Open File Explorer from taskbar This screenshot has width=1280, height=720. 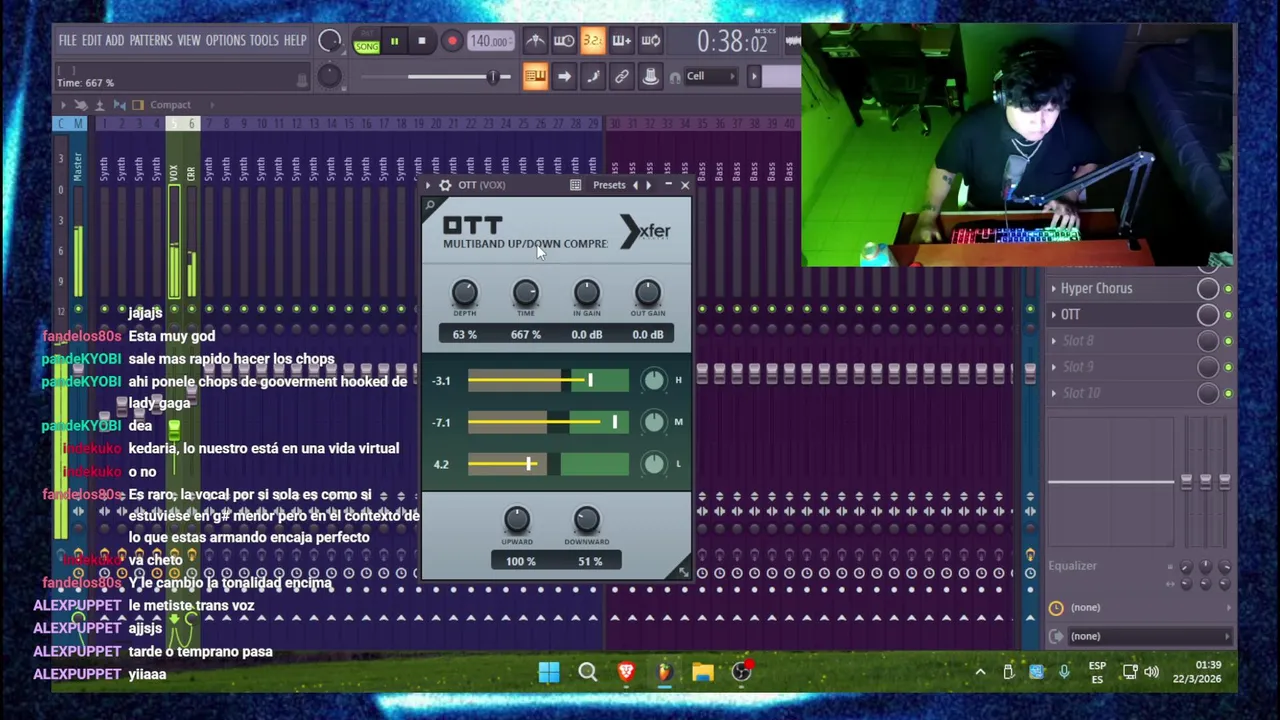coord(703,673)
